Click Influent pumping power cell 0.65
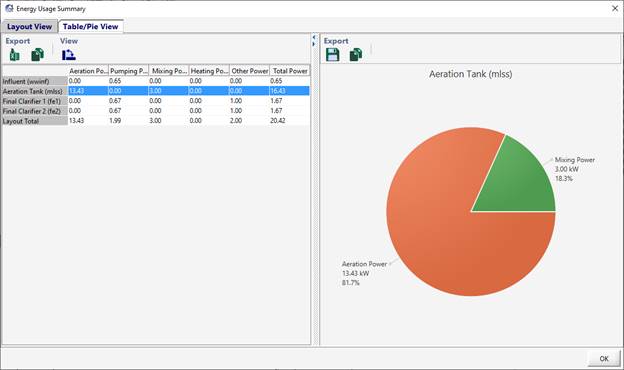 point(115,81)
